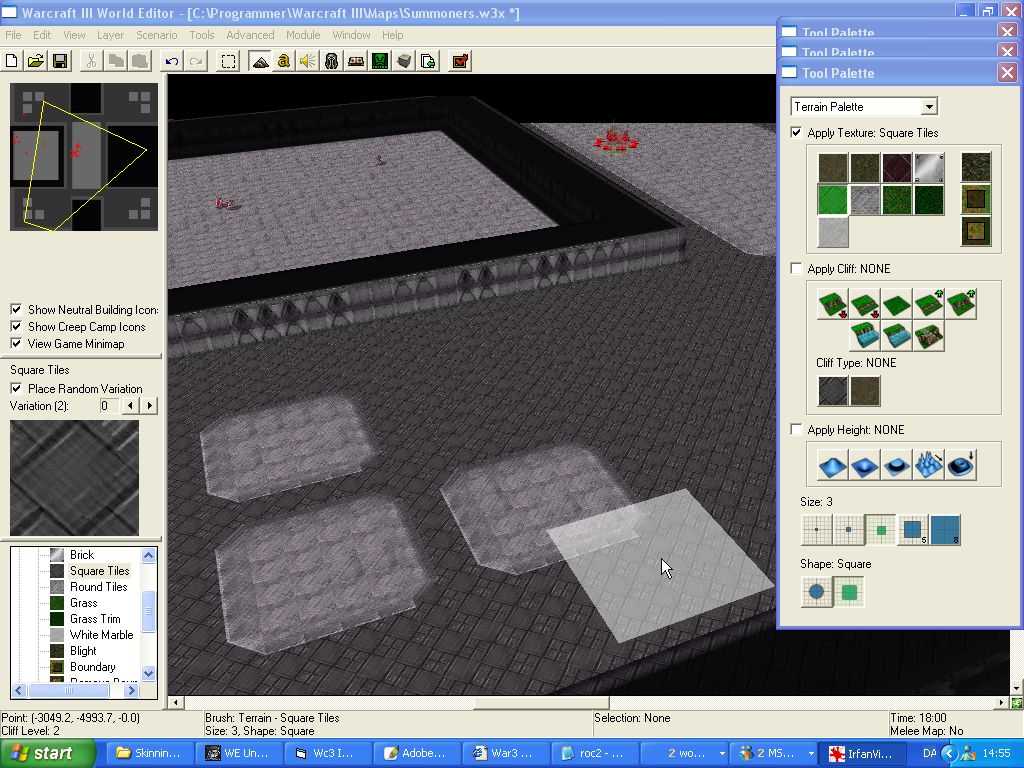
Task: Create a new map with New icon
Action: (12, 61)
